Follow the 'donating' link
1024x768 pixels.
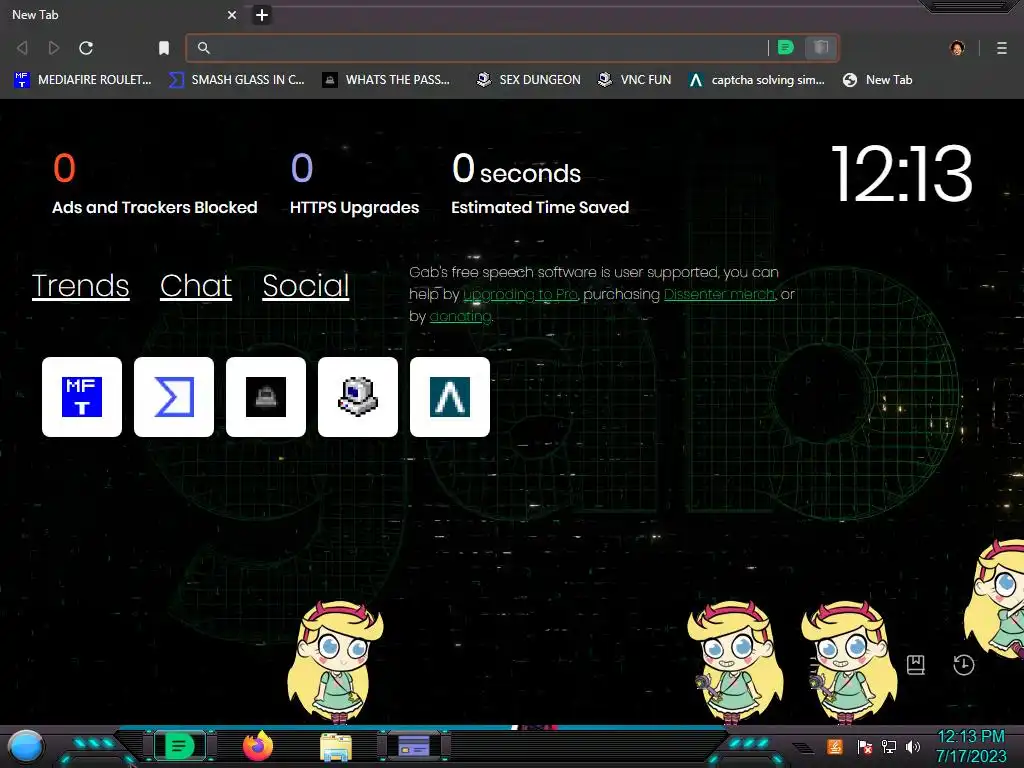point(460,317)
